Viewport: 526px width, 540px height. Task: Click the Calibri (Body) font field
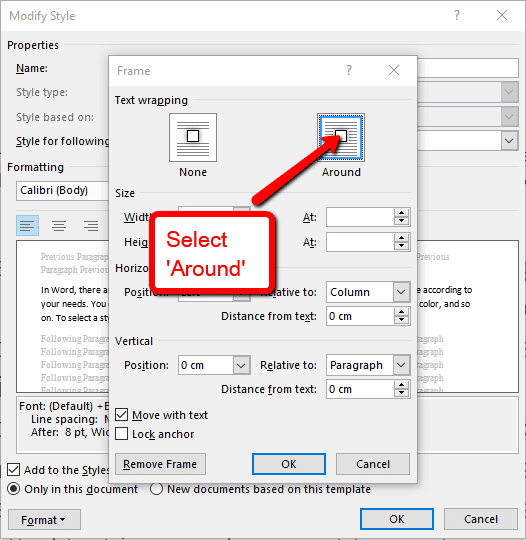point(62,190)
